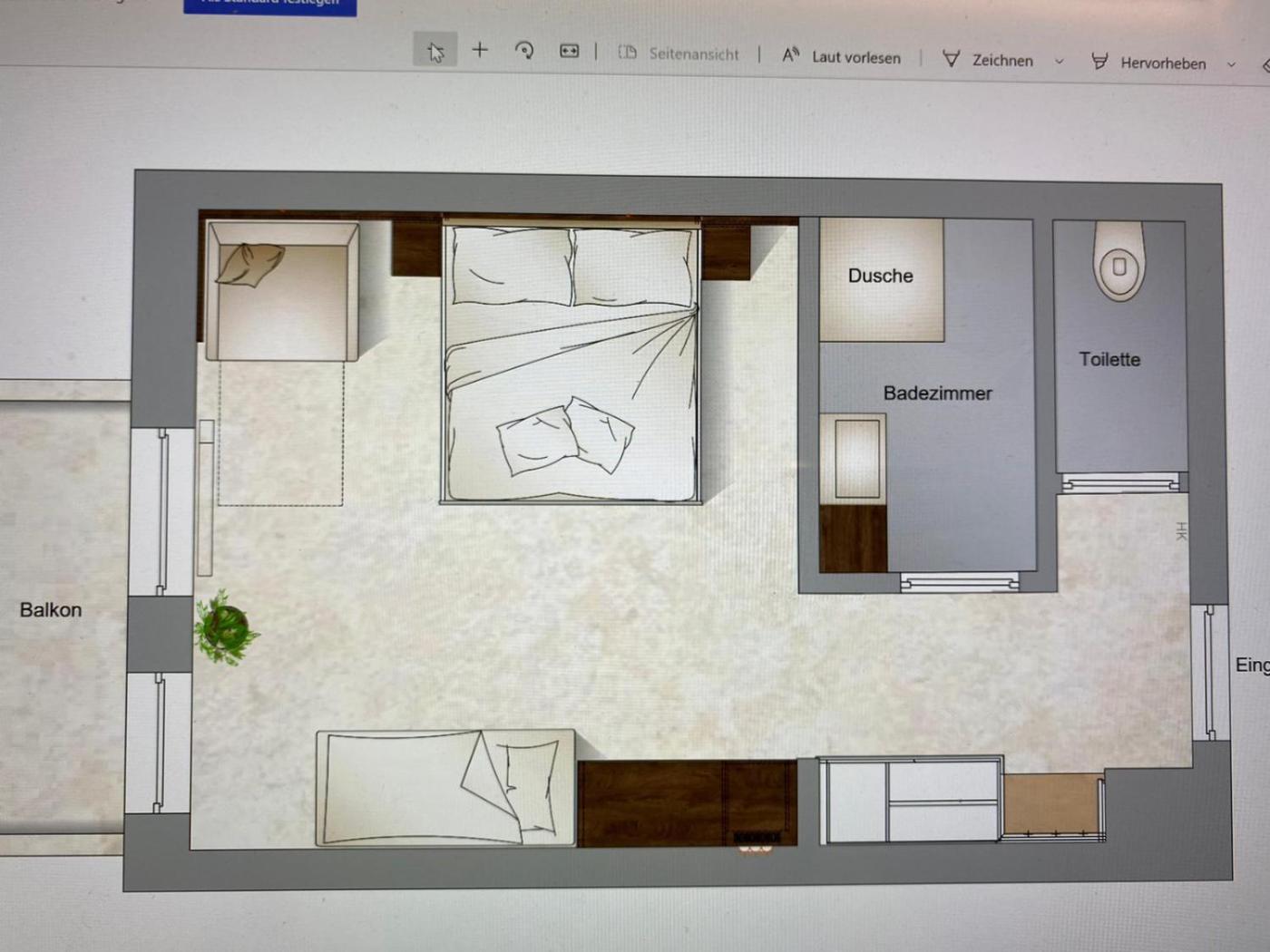
Task: Click the Badezimmer room label
Action: 937,393
